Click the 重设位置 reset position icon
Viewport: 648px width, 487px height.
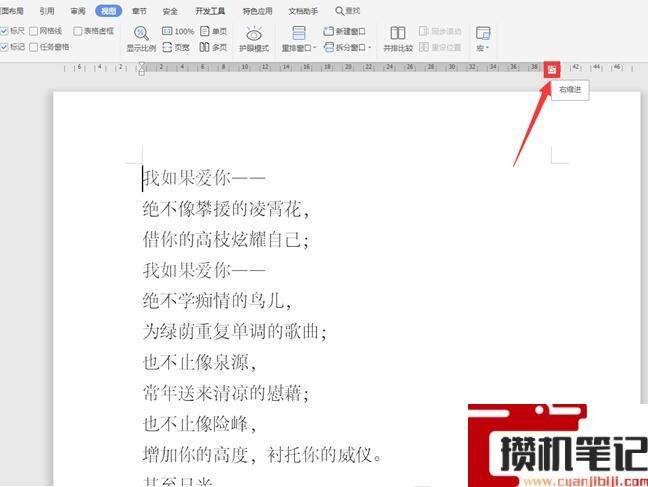click(x=424, y=47)
